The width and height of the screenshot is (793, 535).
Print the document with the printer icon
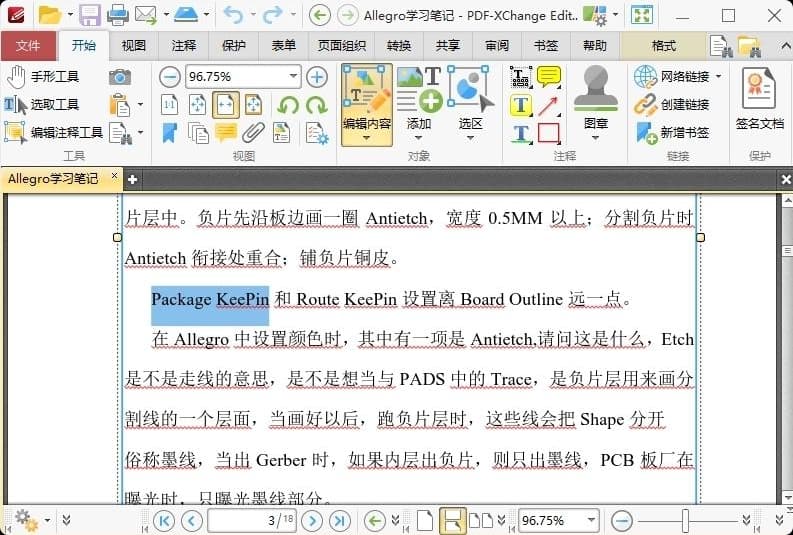118,15
